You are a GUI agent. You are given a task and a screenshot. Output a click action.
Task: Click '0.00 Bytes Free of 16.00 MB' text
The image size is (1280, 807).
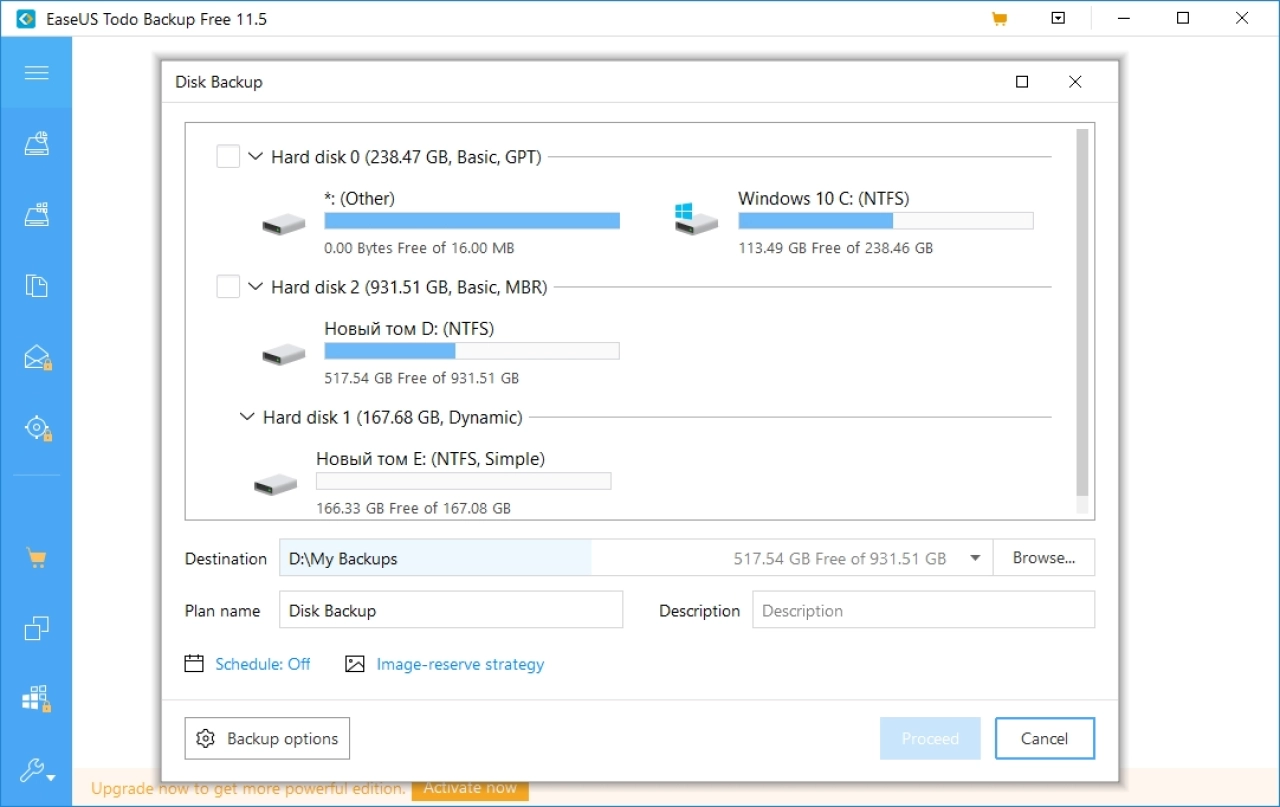pyautogui.click(x=419, y=248)
